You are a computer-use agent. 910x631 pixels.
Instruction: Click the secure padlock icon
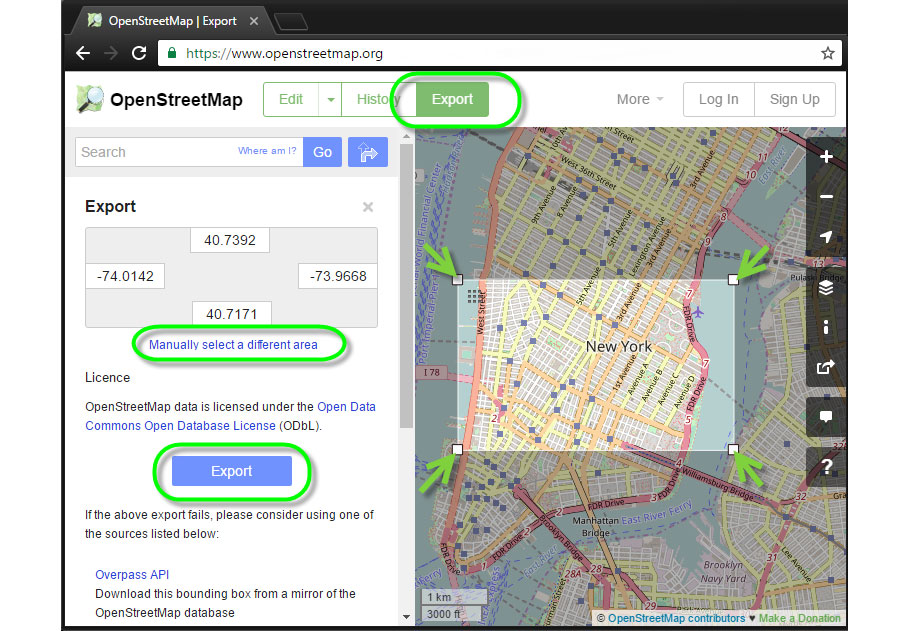(172, 53)
